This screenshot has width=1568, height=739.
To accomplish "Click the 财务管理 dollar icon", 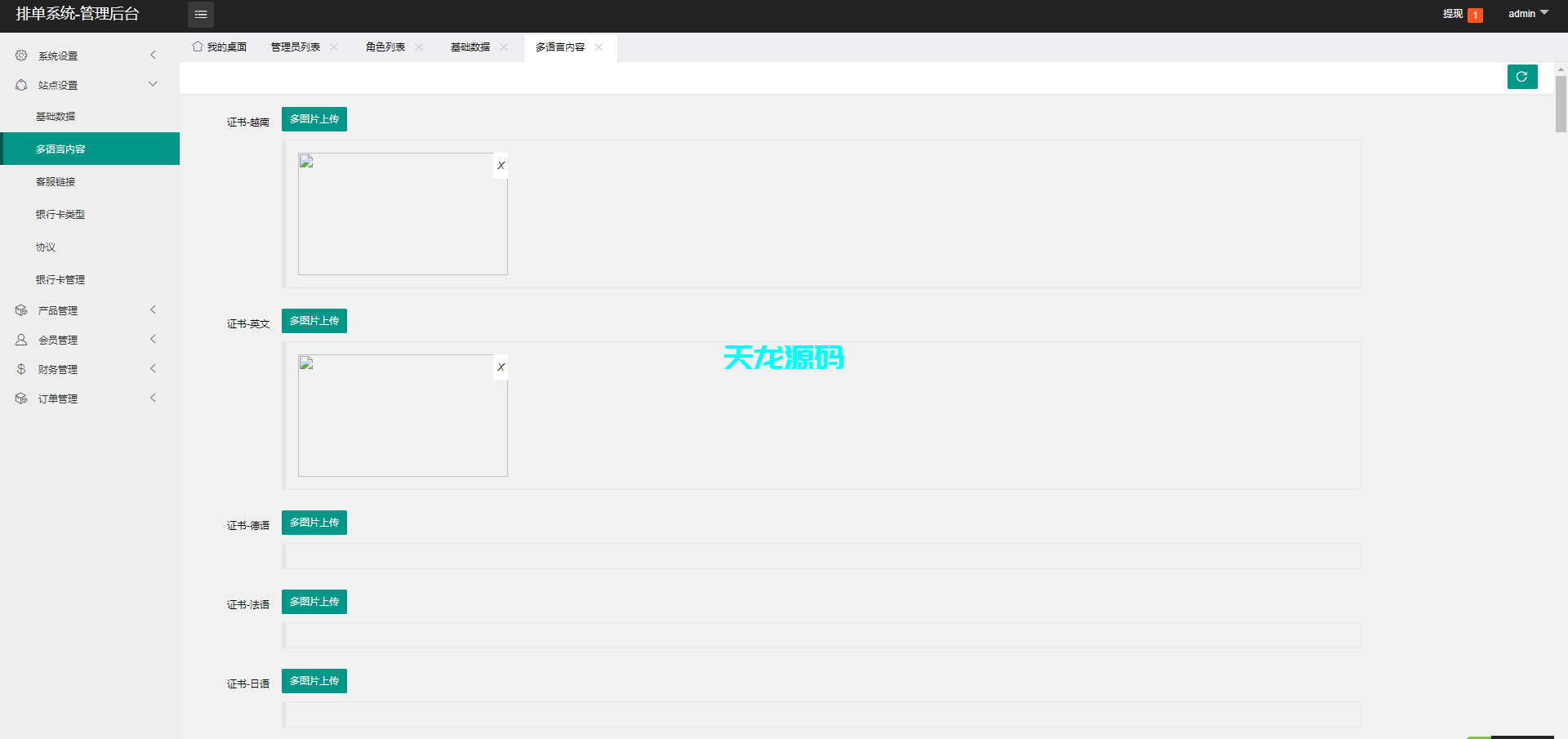I will (x=21, y=368).
